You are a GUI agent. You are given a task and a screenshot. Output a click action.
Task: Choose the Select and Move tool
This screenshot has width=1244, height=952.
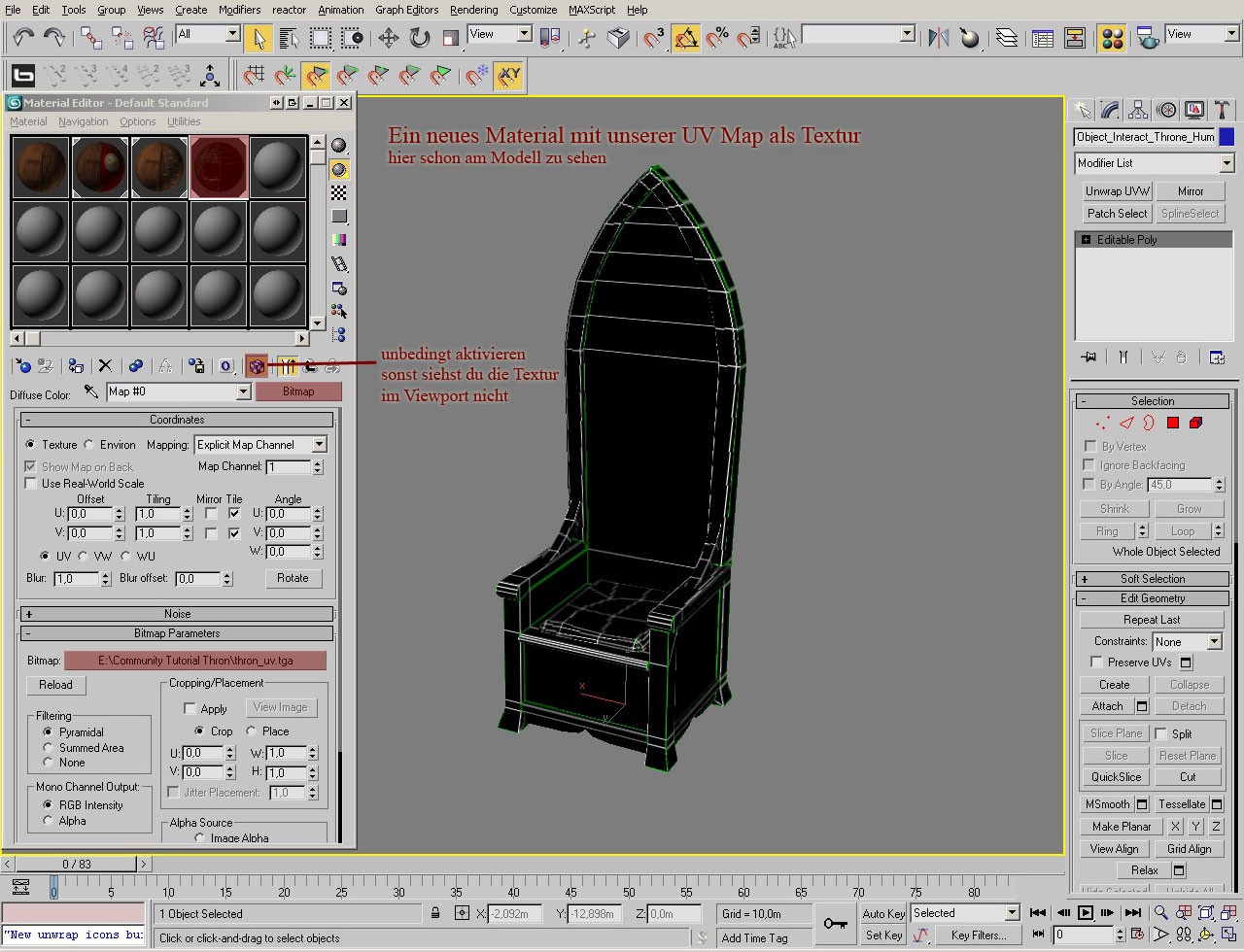[x=389, y=38]
